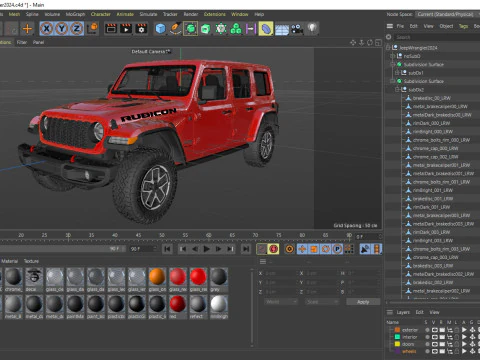This screenshot has height=360, width=480.
Task: Click the green Extrude generator icon
Action: click(205, 29)
